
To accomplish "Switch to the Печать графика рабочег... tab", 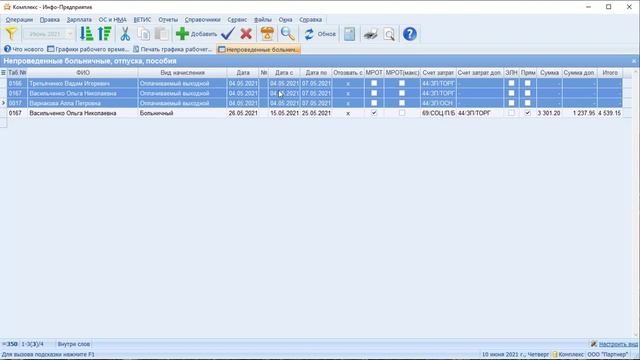I will pyautogui.click(x=173, y=49).
